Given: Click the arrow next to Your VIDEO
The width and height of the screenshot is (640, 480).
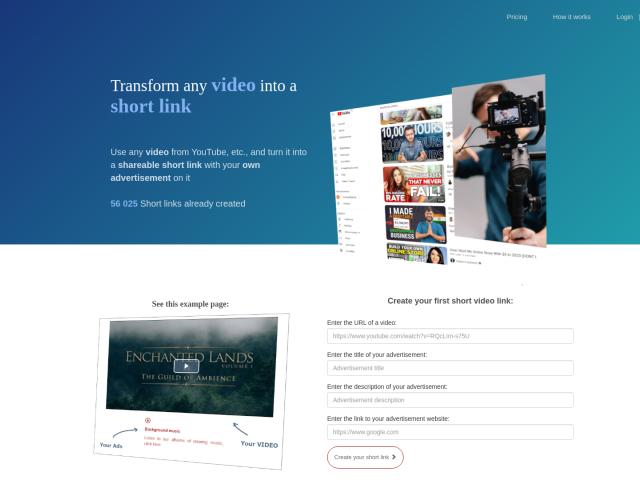Looking at the screenshot, I should [x=240, y=428].
